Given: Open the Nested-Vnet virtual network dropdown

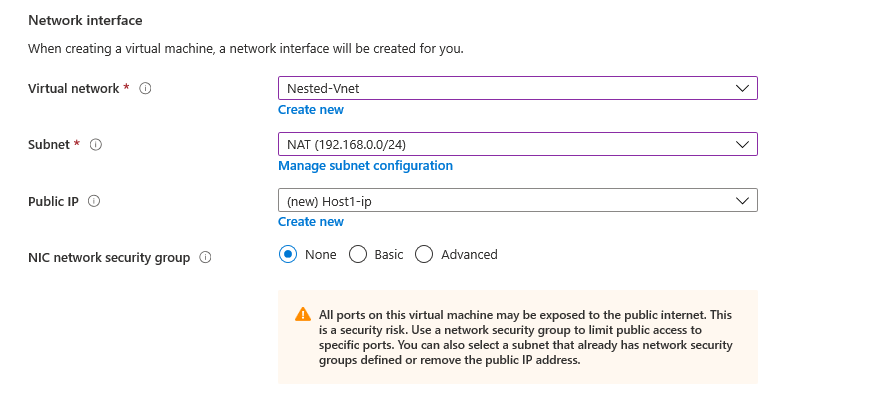Looking at the screenshot, I should pos(500,88).
